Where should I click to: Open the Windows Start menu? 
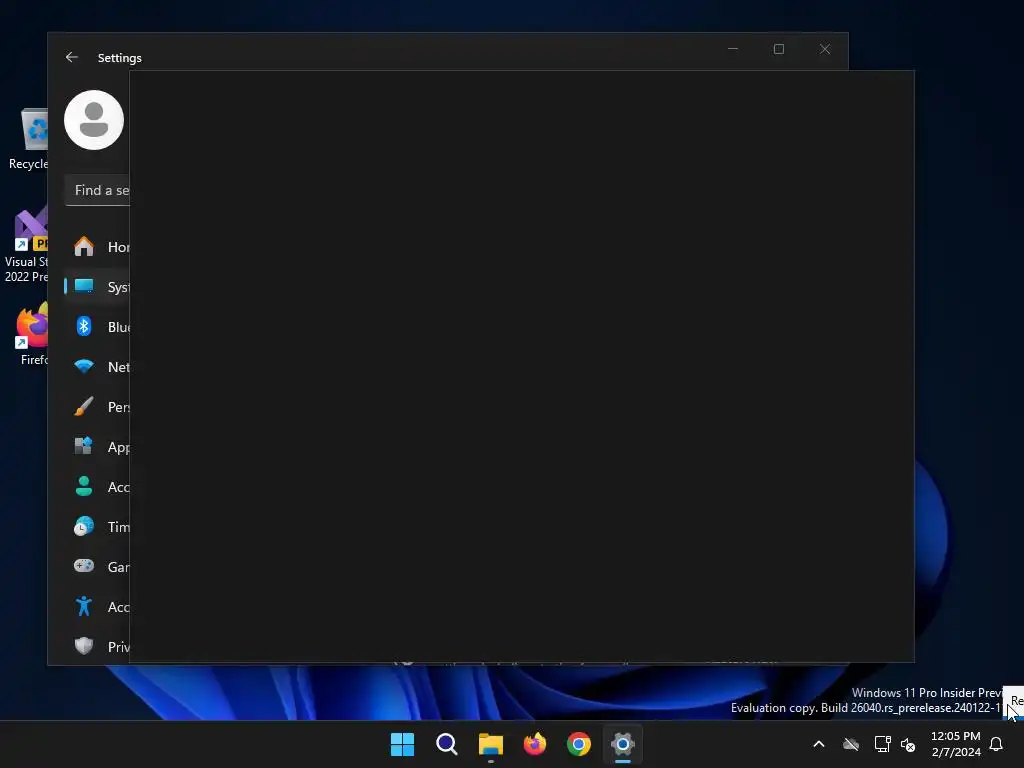[x=402, y=744]
